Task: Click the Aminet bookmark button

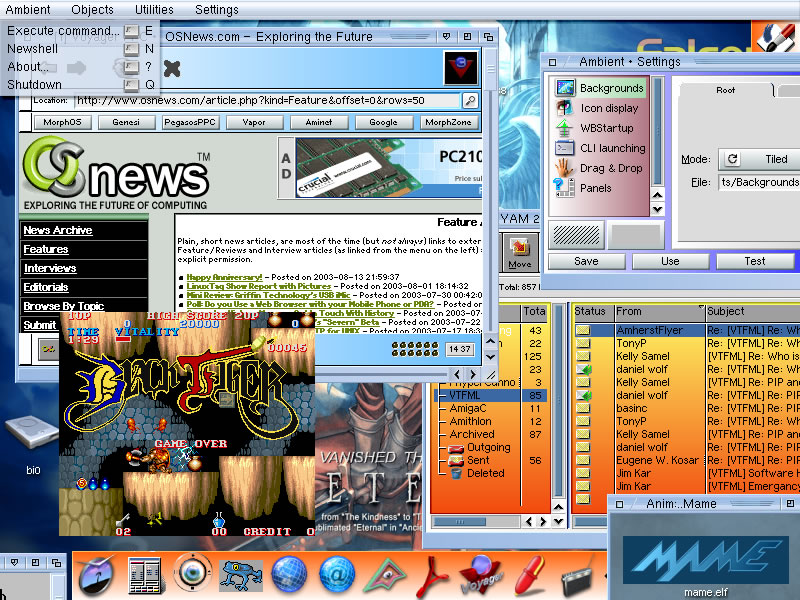Action: point(319,122)
